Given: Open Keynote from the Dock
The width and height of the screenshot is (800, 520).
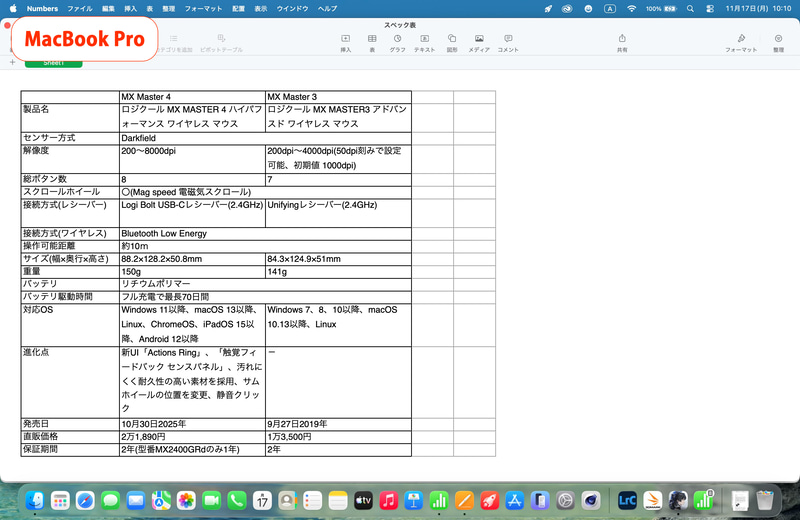Looking at the screenshot, I should (x=414, y=501).
